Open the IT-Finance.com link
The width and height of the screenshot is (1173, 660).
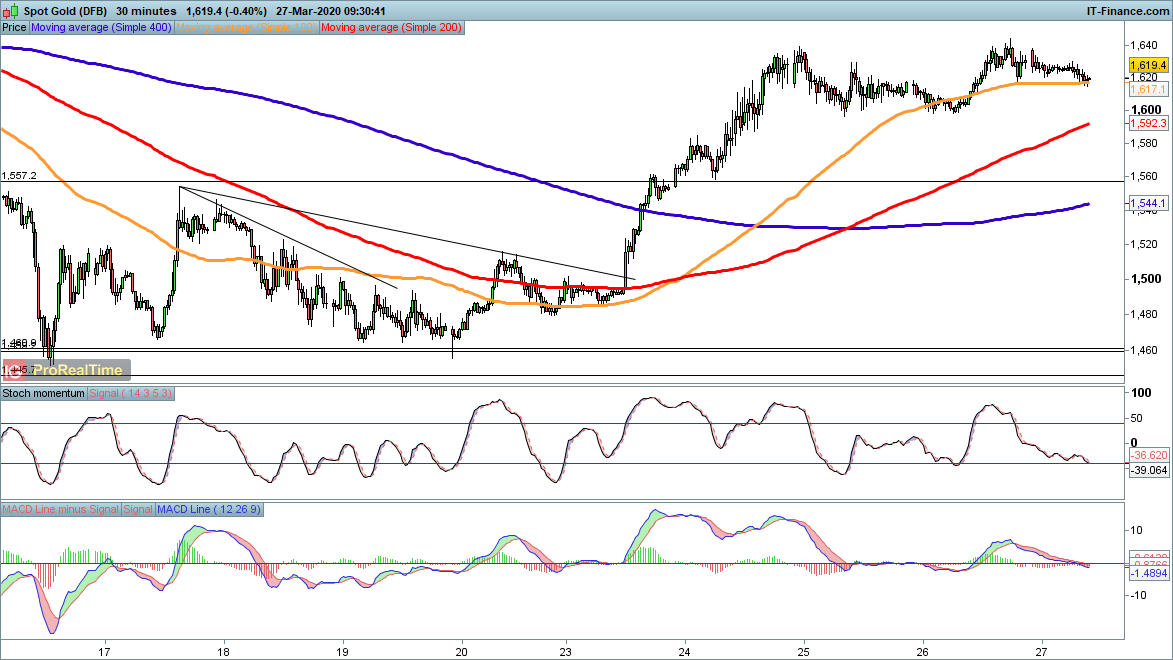(x=1127, y=11)
